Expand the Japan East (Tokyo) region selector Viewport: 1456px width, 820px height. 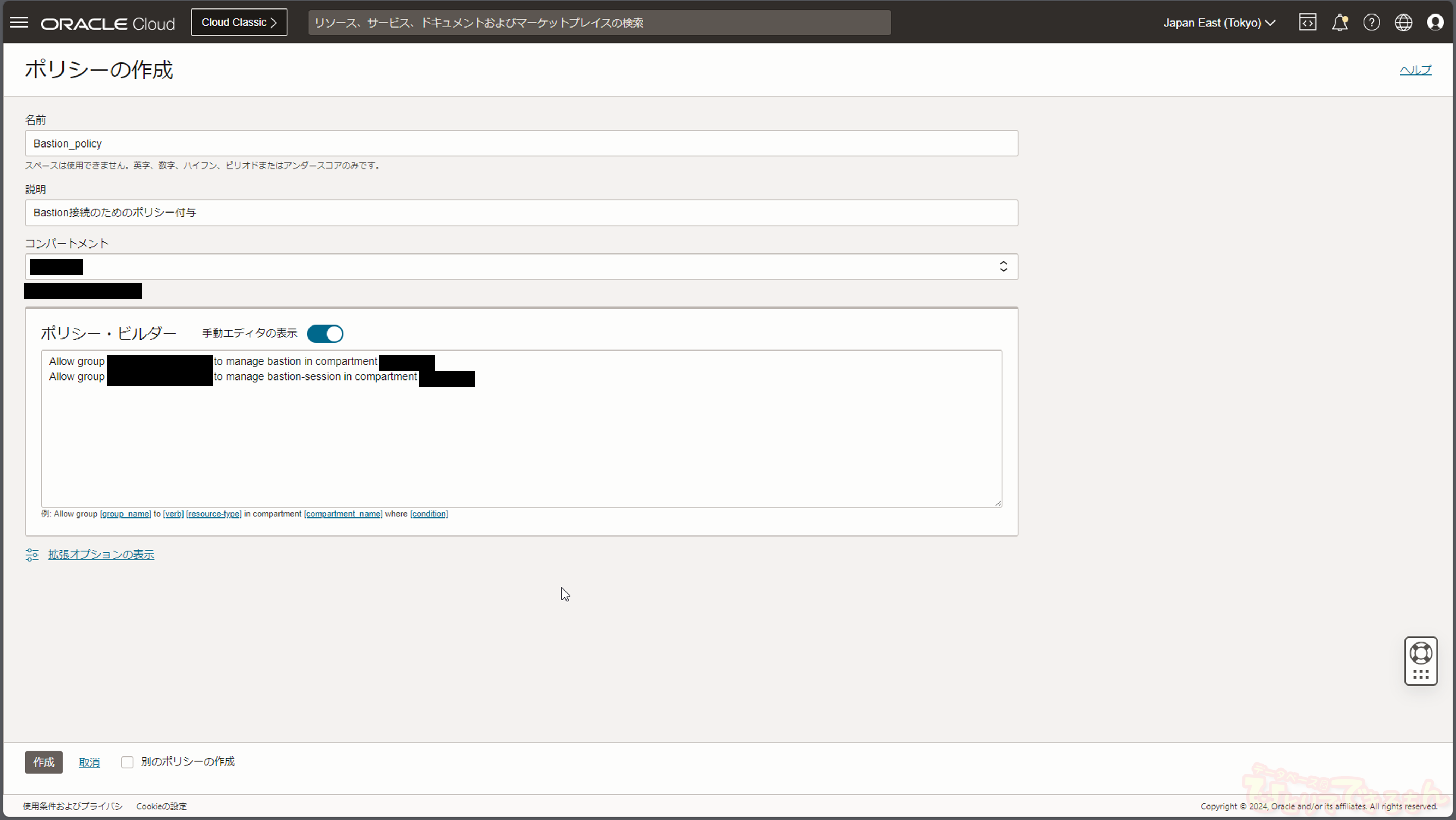1219,23
